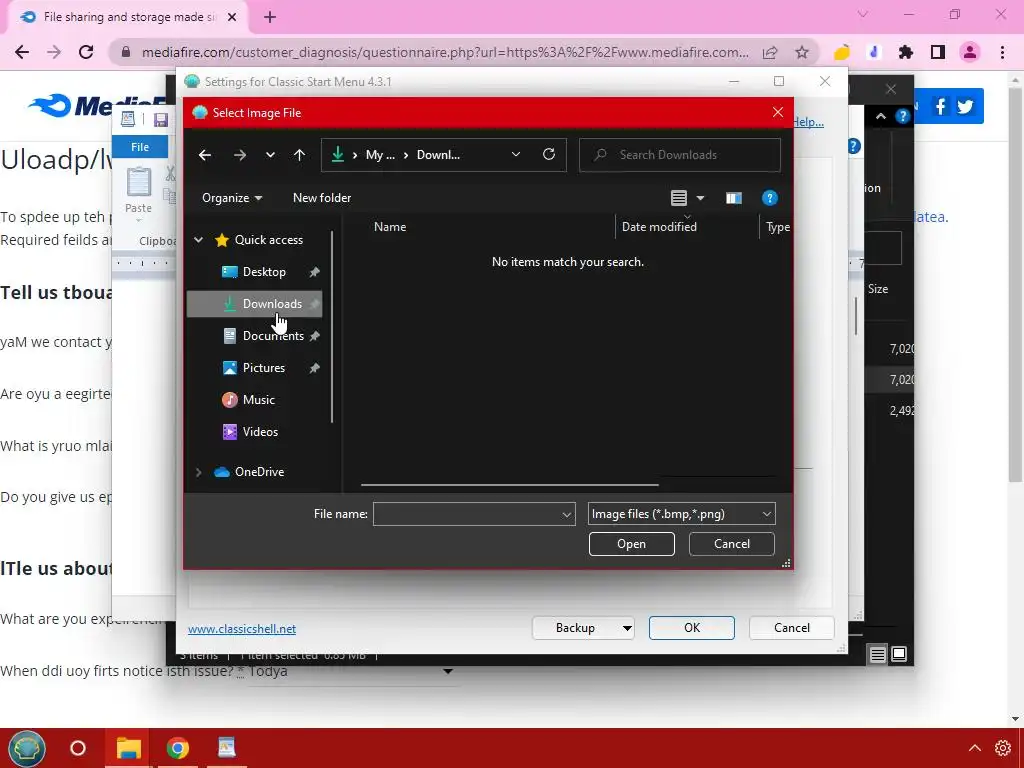The height and width of the screenshot is (768, 1024).
Task: Click the forward arrow in file dialog
Action: point(240,155)
